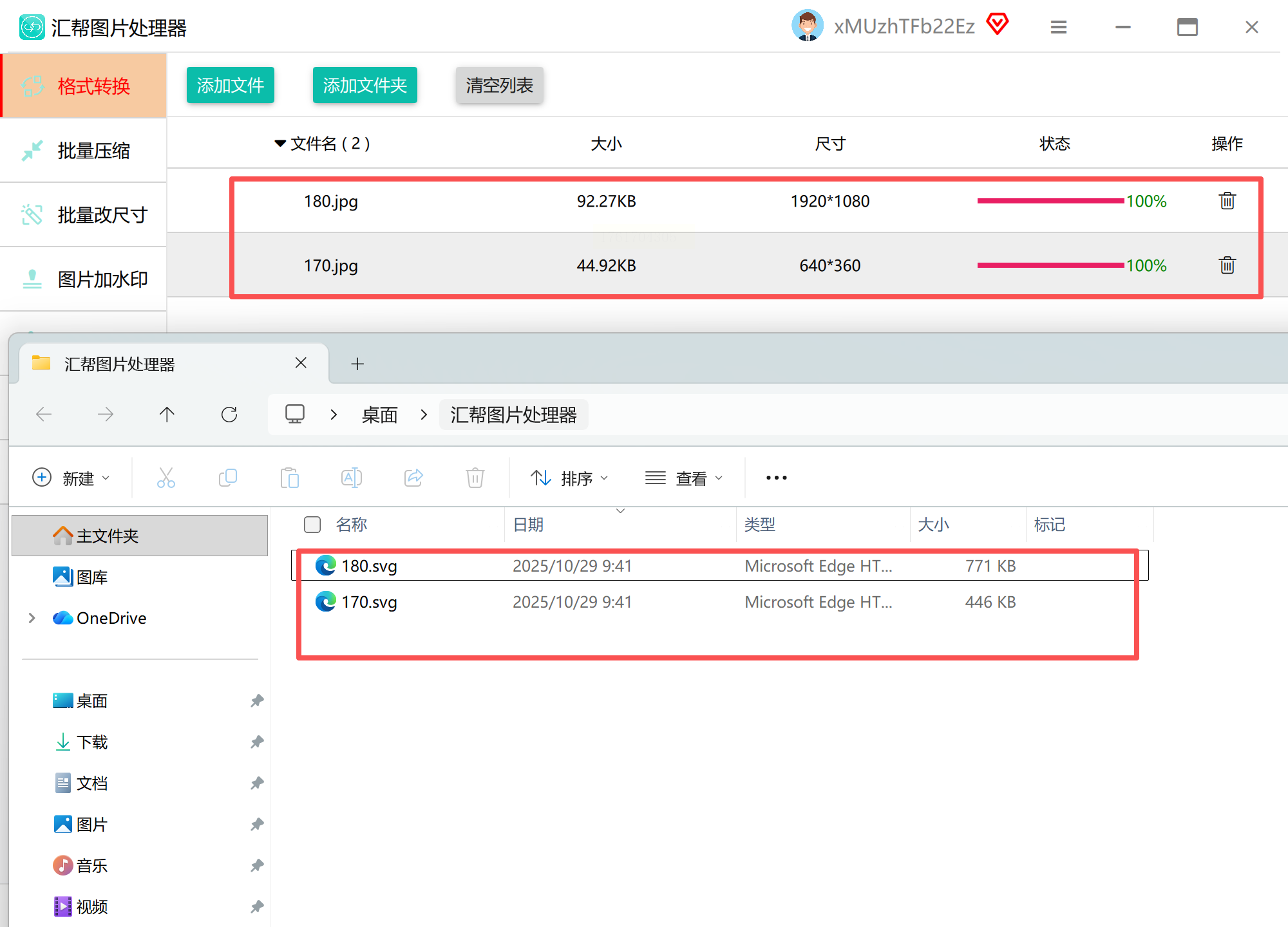Open the 排序 sort dropdown

[569, 478]
